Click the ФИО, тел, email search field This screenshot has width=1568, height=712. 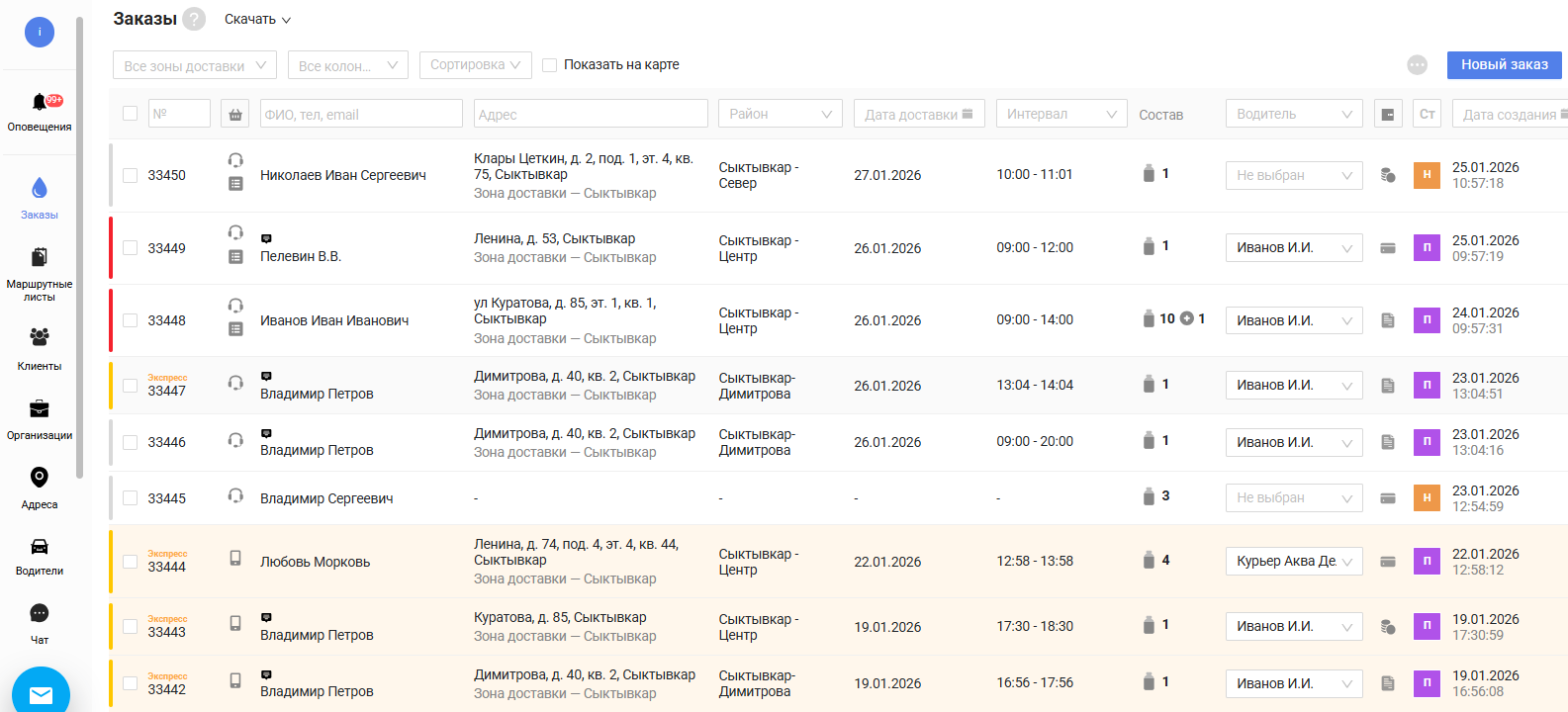pos(360,114)
